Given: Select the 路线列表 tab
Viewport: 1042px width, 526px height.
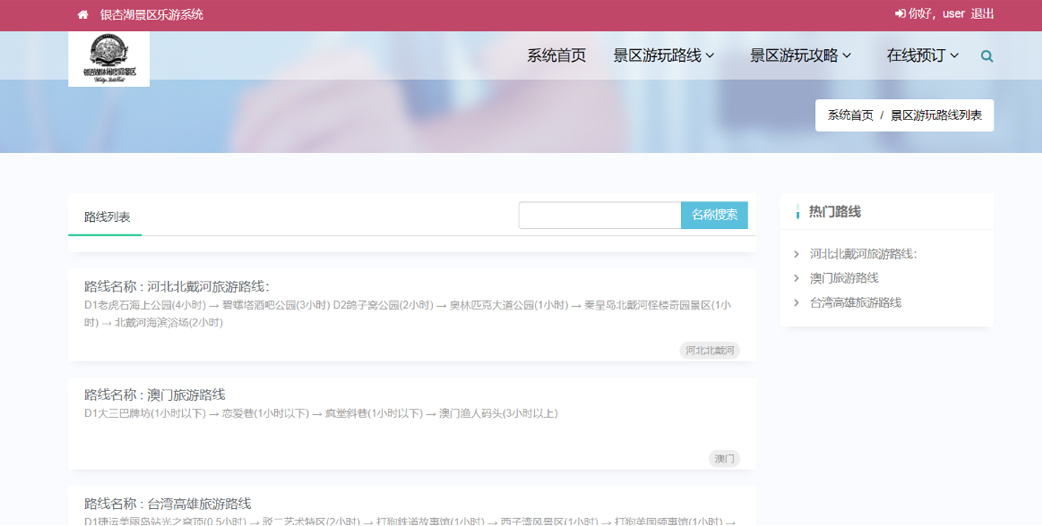Looking at the screenshot, I should tap(107, 217).
